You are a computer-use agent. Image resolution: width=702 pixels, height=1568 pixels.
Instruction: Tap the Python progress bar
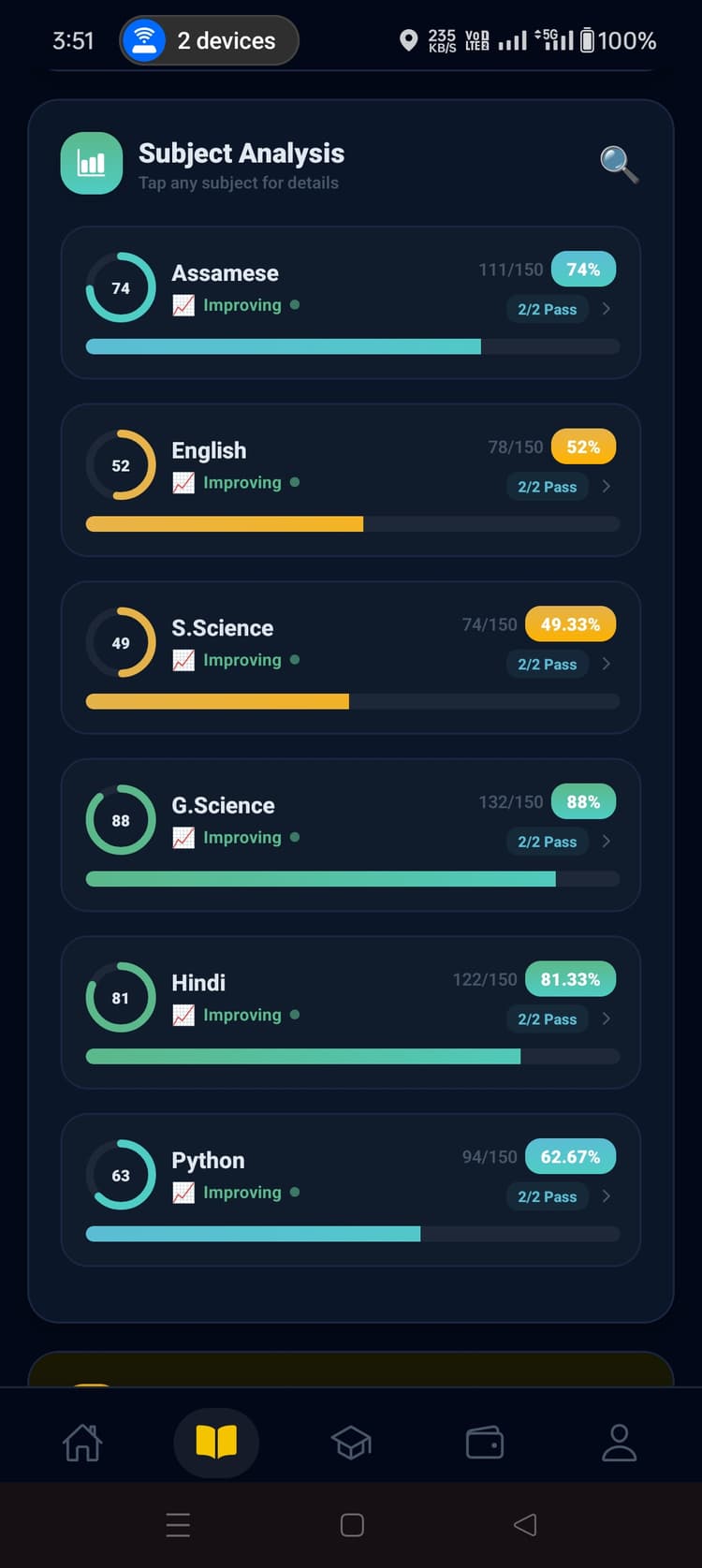click(x=351, y=1233)
